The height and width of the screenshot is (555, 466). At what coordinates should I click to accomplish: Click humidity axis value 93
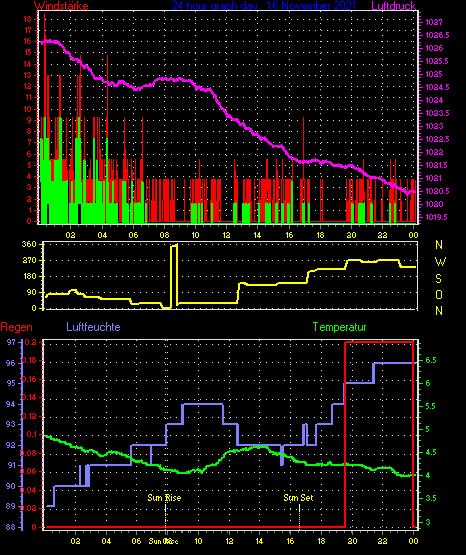[11, 424]
